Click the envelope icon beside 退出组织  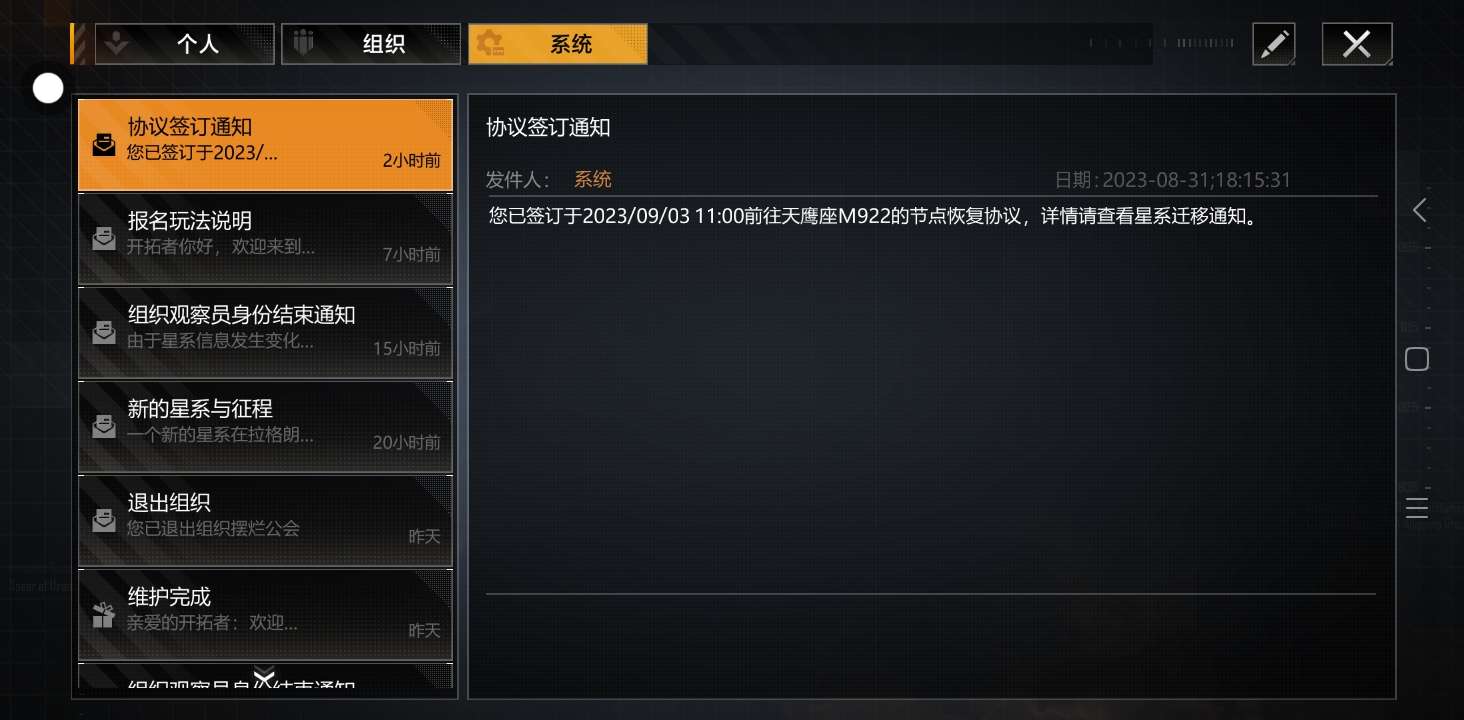[x=104, y=521]
